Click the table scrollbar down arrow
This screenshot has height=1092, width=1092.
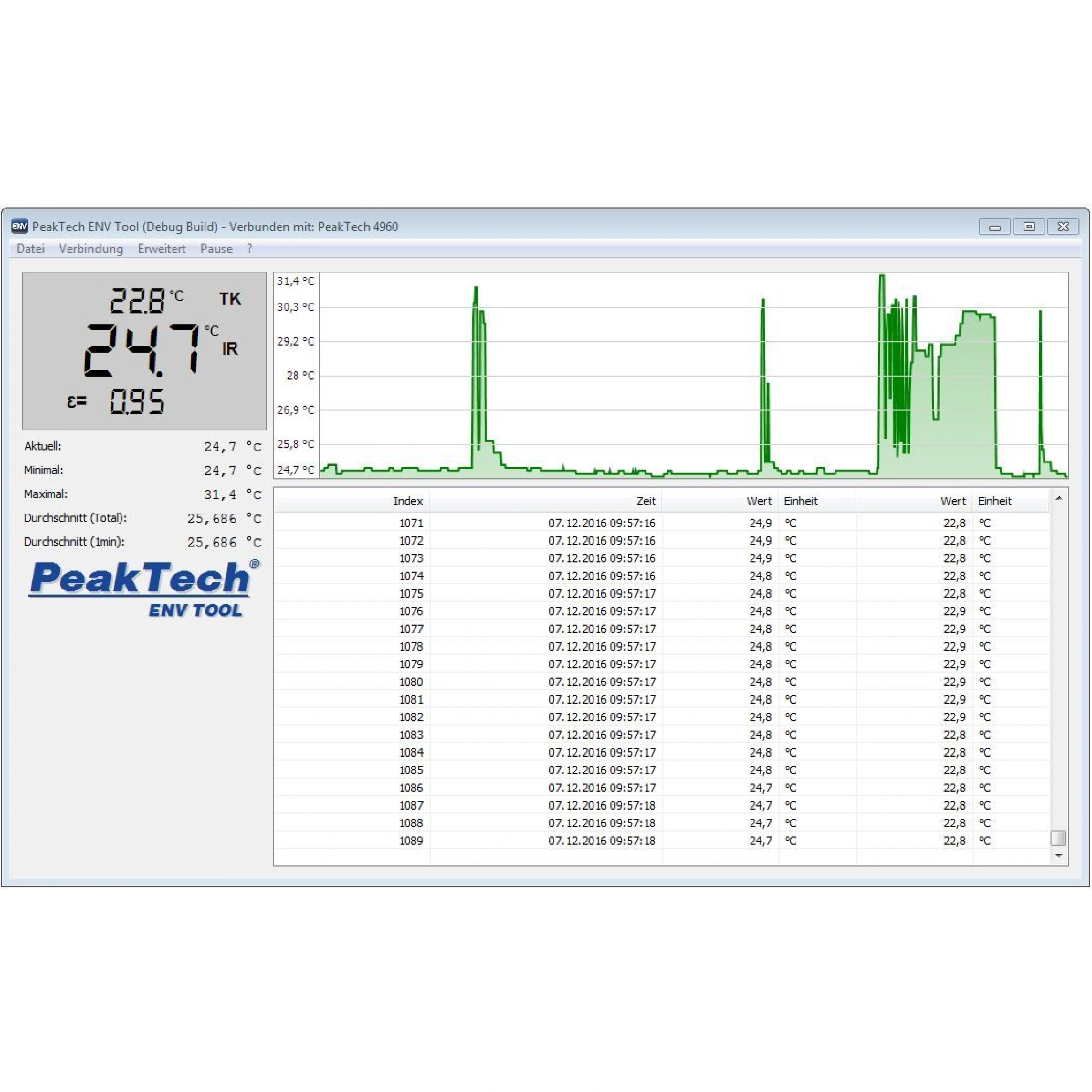(1059, 856)
